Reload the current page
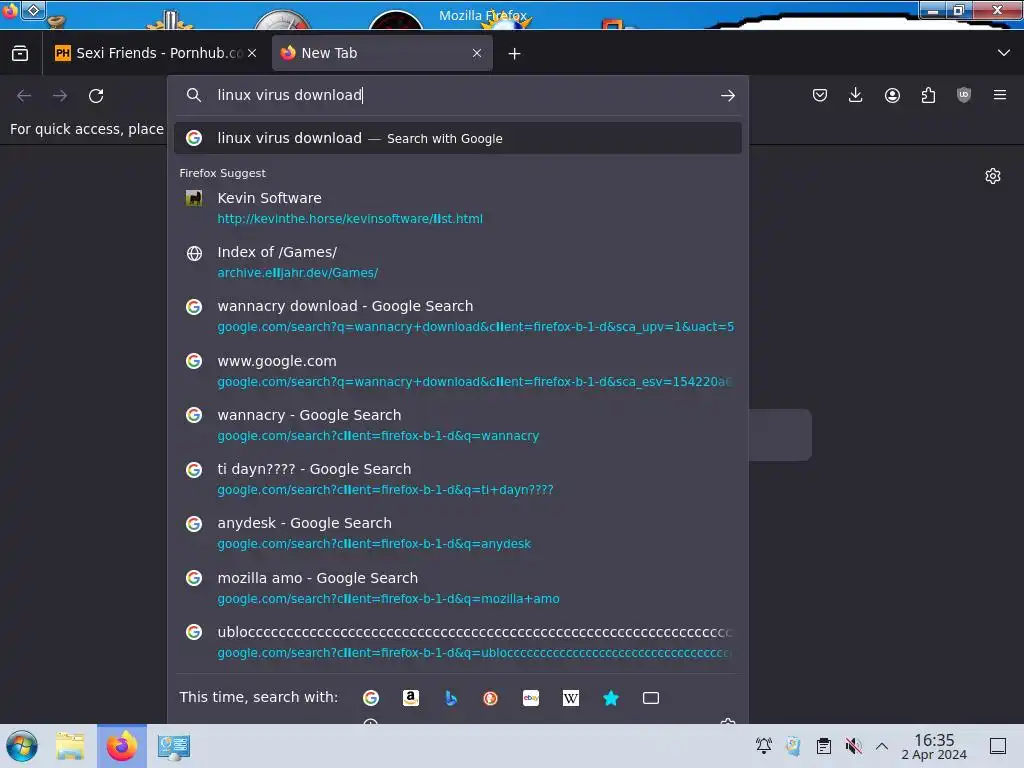 (x=96, y=96)
